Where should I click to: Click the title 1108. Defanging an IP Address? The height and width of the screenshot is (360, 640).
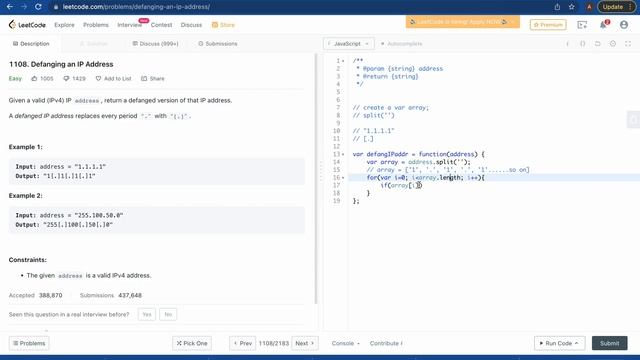(61, 64)
